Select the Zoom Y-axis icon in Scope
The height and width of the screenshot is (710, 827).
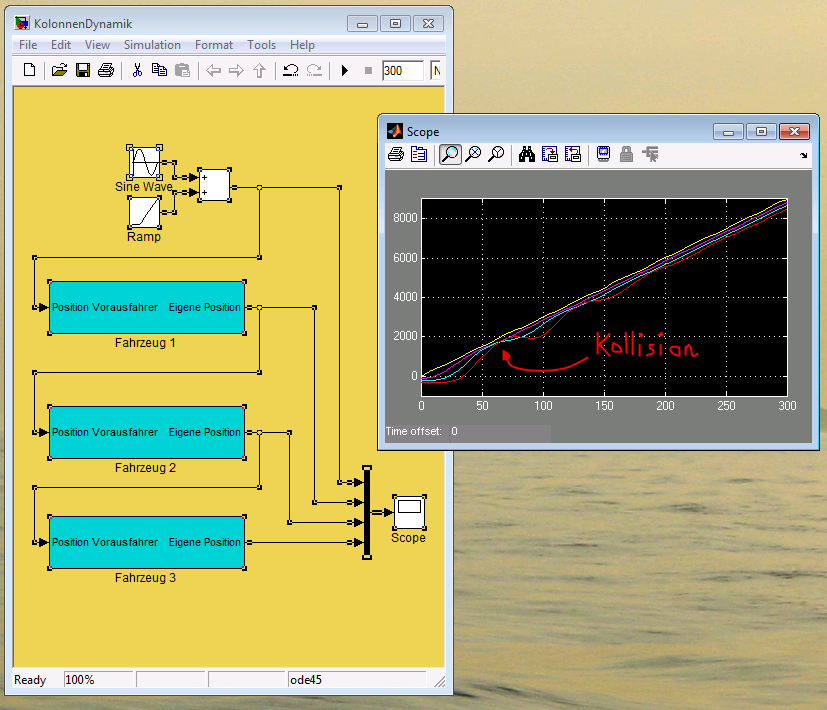[x=496, y=154]
